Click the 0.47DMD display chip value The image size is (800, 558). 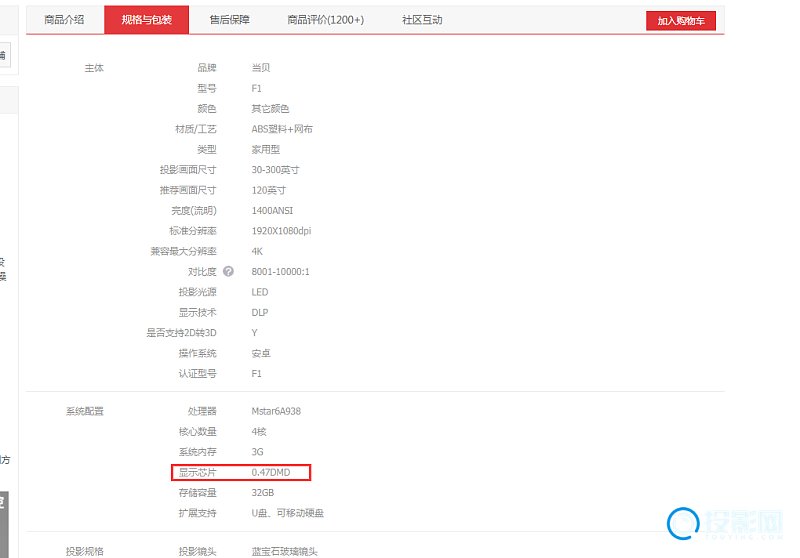pyautogui.click(x=270, y=472)
